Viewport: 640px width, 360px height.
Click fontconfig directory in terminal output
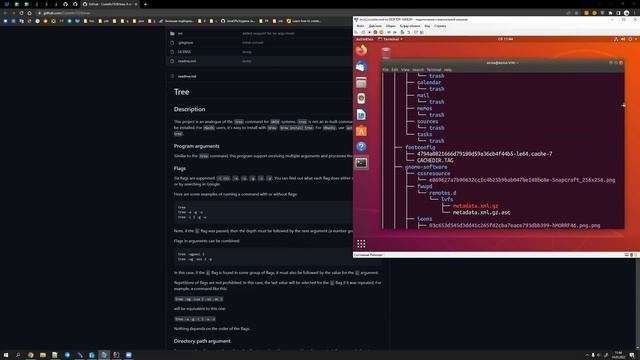pos(420,147)
